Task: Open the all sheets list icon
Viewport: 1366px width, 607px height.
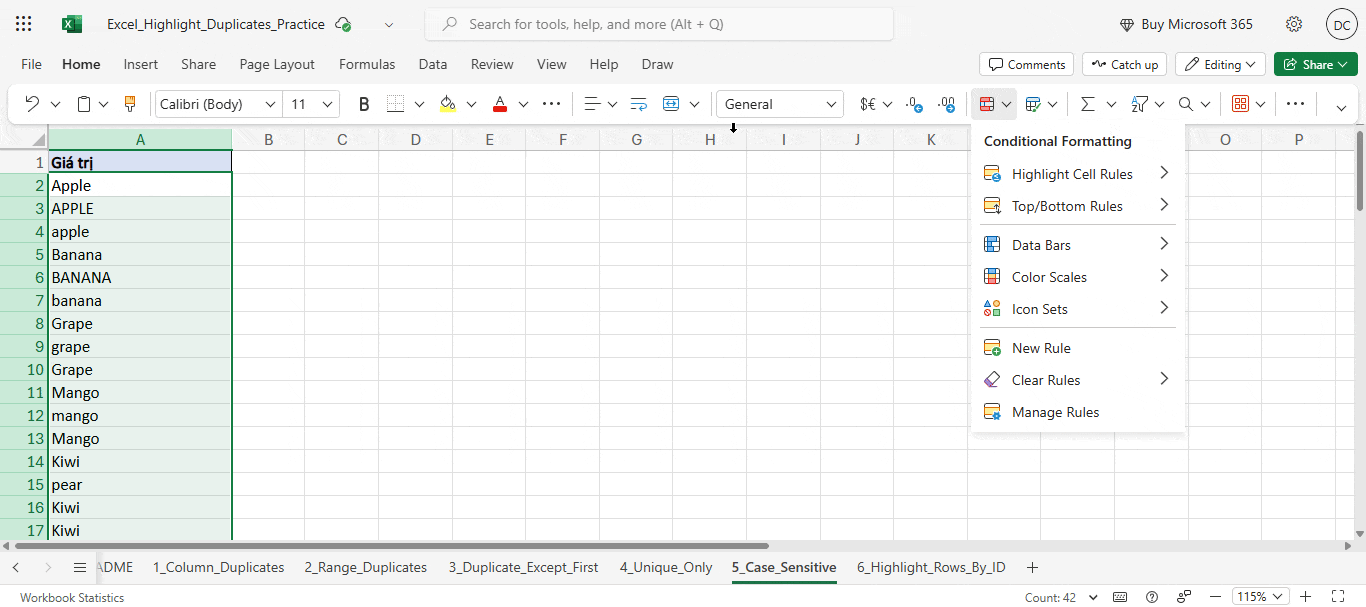Action: [80, 567]
